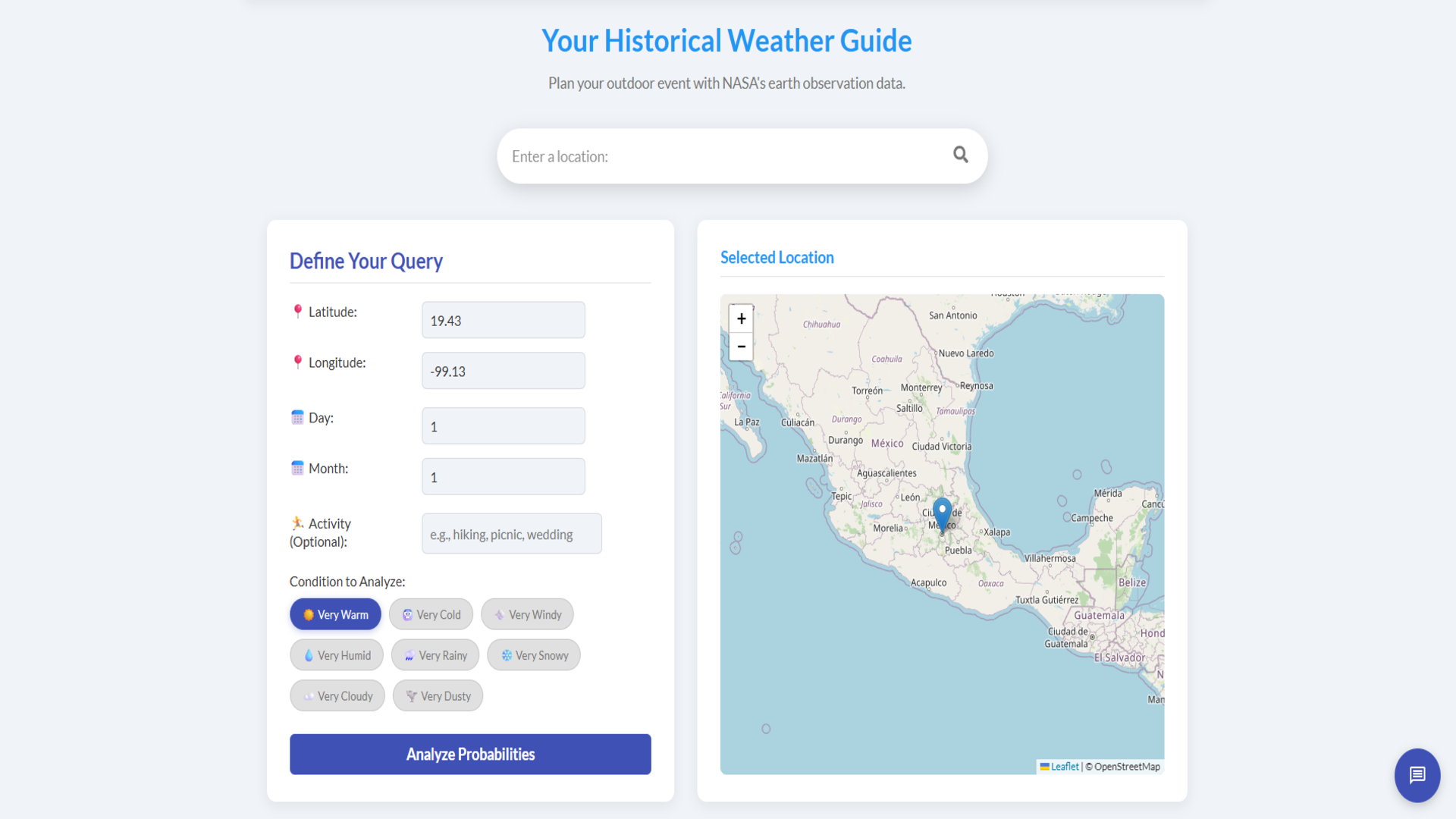Image resolution: width=1456 pixels, height=819 pixels.
Task: Open the chat bubble widget
Action: (x=1417, y=774)
